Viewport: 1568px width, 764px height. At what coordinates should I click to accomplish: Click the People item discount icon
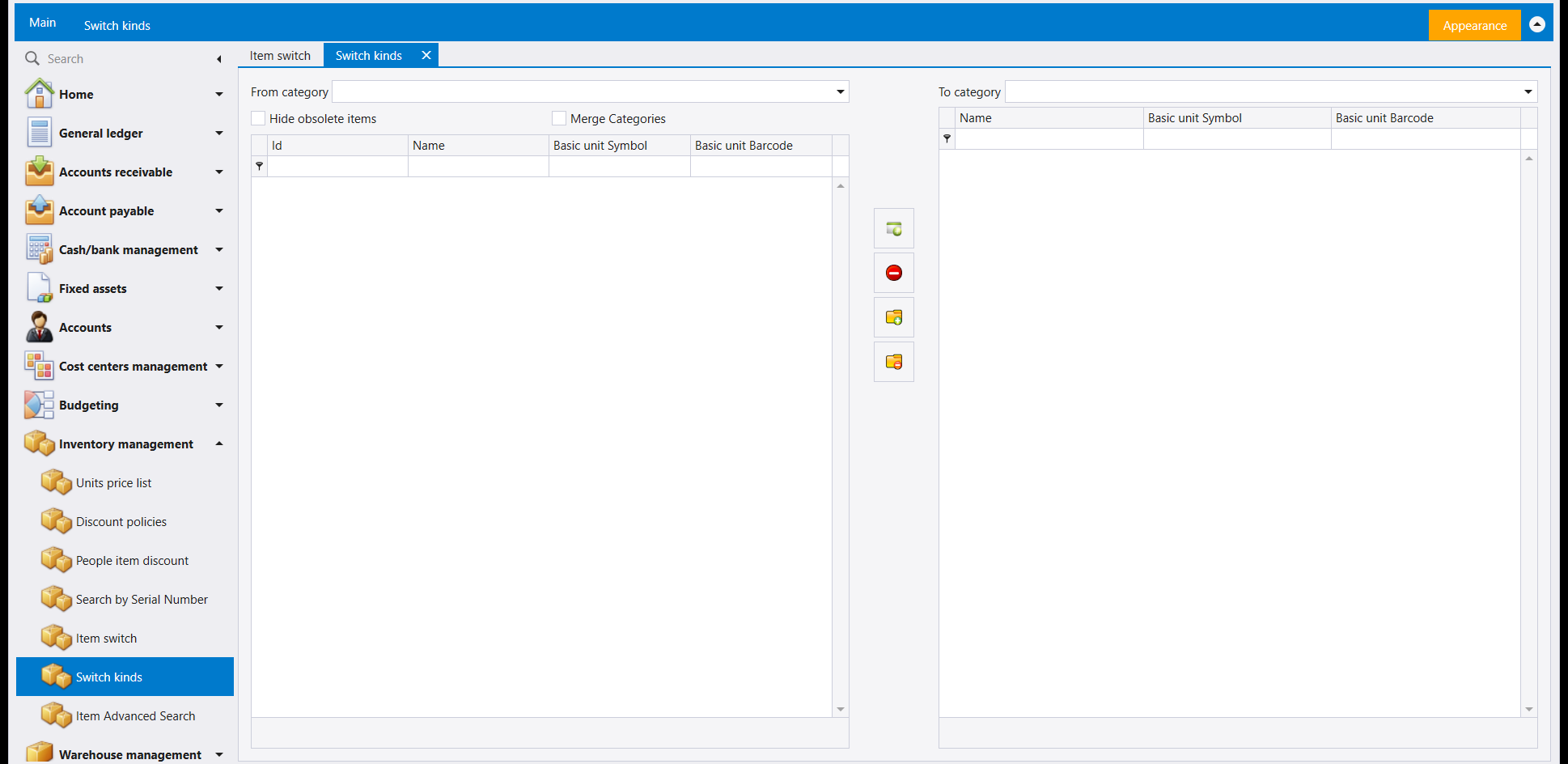point(57,560)
